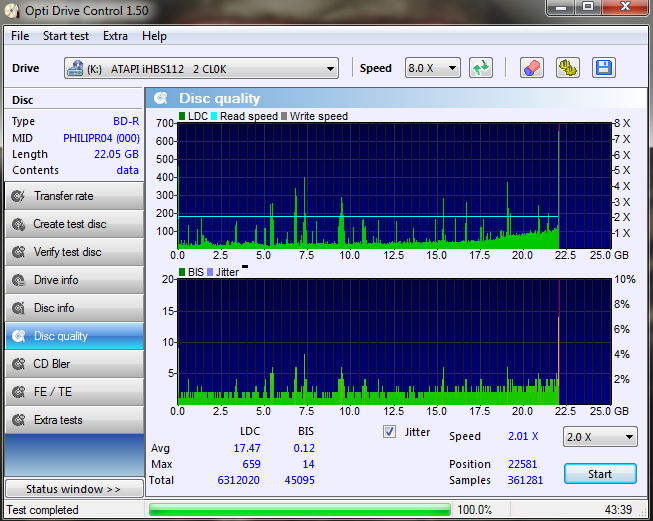Click the disc Type value BD-R
The width and height of the screenshot is (653, 521).
point(126,121)
